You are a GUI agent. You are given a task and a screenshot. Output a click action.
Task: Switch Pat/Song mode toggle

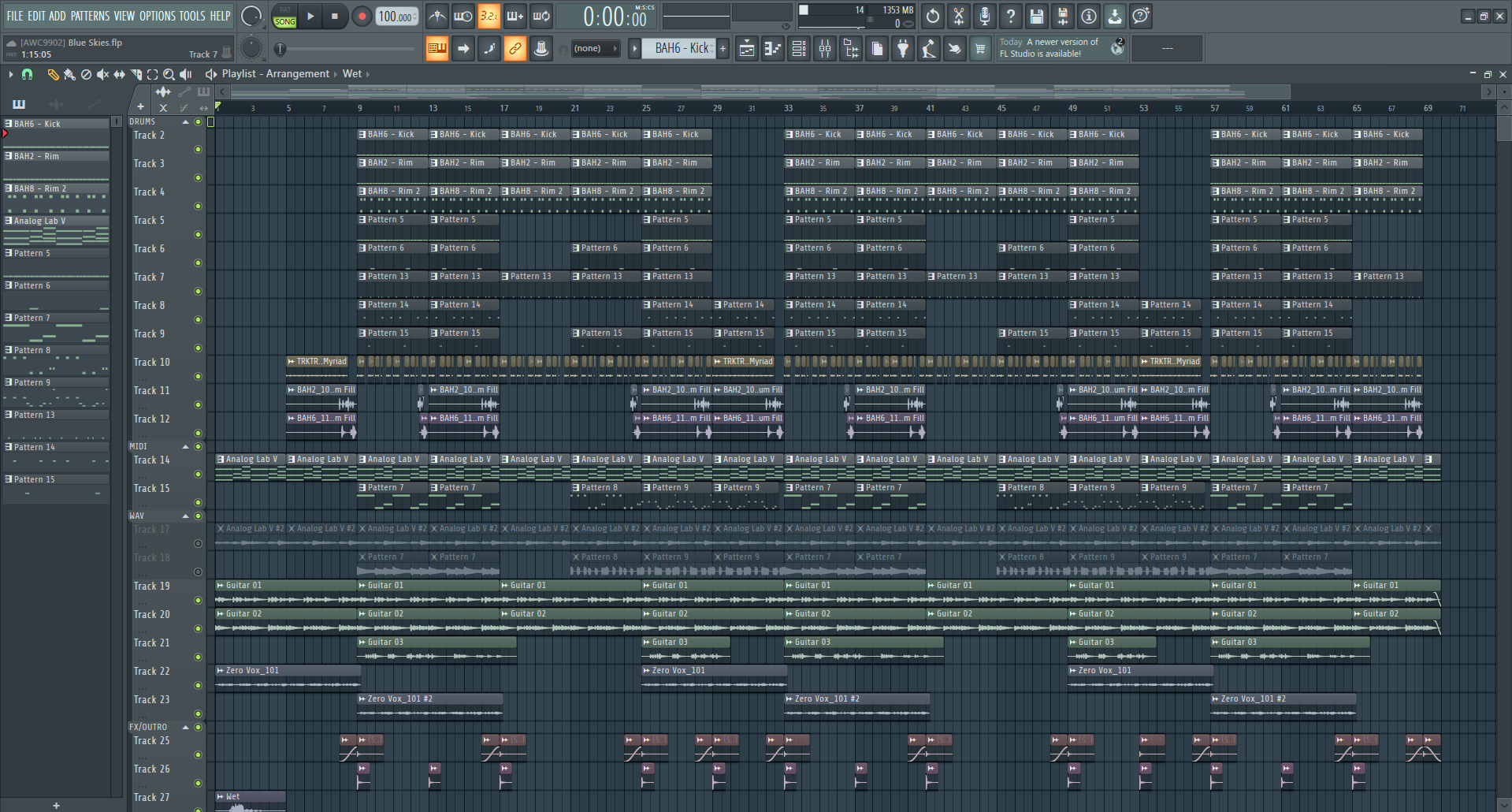284,16
